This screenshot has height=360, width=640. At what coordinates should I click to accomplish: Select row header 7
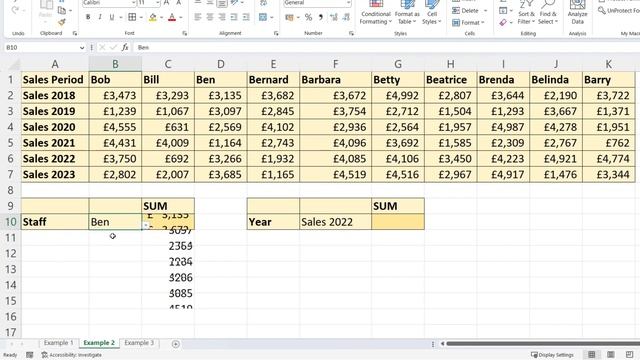coord(10,174)
